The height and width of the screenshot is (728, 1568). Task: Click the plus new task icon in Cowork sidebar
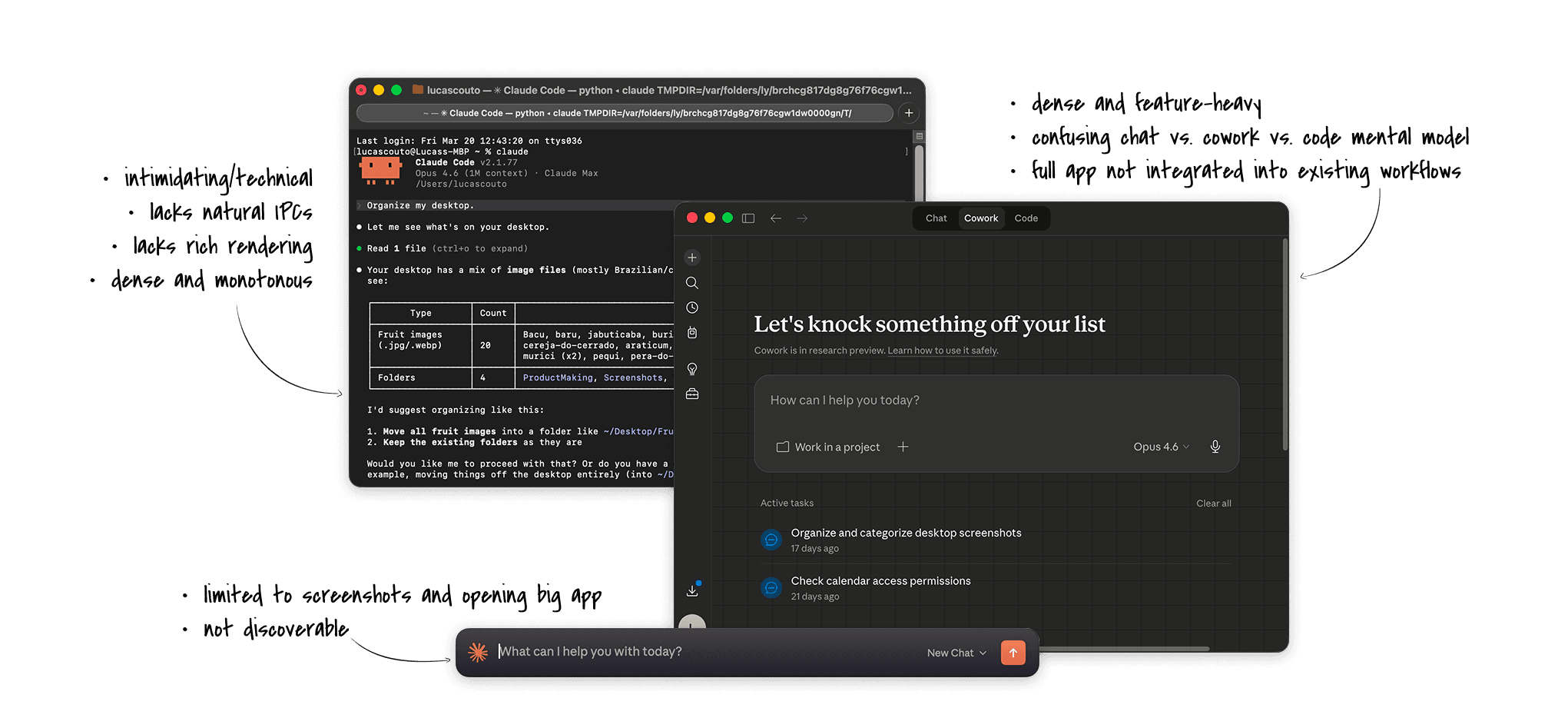point(692,258)
